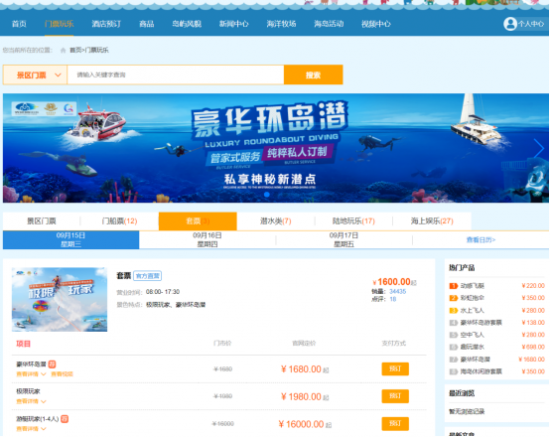
Task: Click the view calendar link in the date bar
Action: pyautogui.click(x=481, y=240)
